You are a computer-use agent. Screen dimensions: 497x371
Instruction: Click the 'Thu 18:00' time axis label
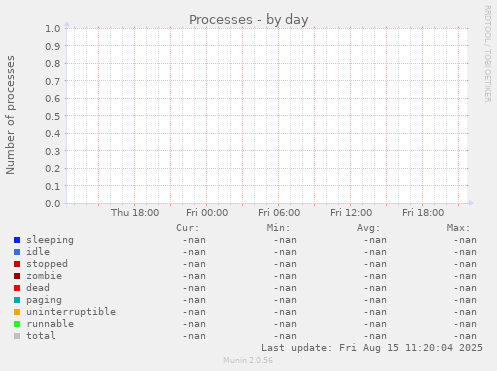point(135,213)
